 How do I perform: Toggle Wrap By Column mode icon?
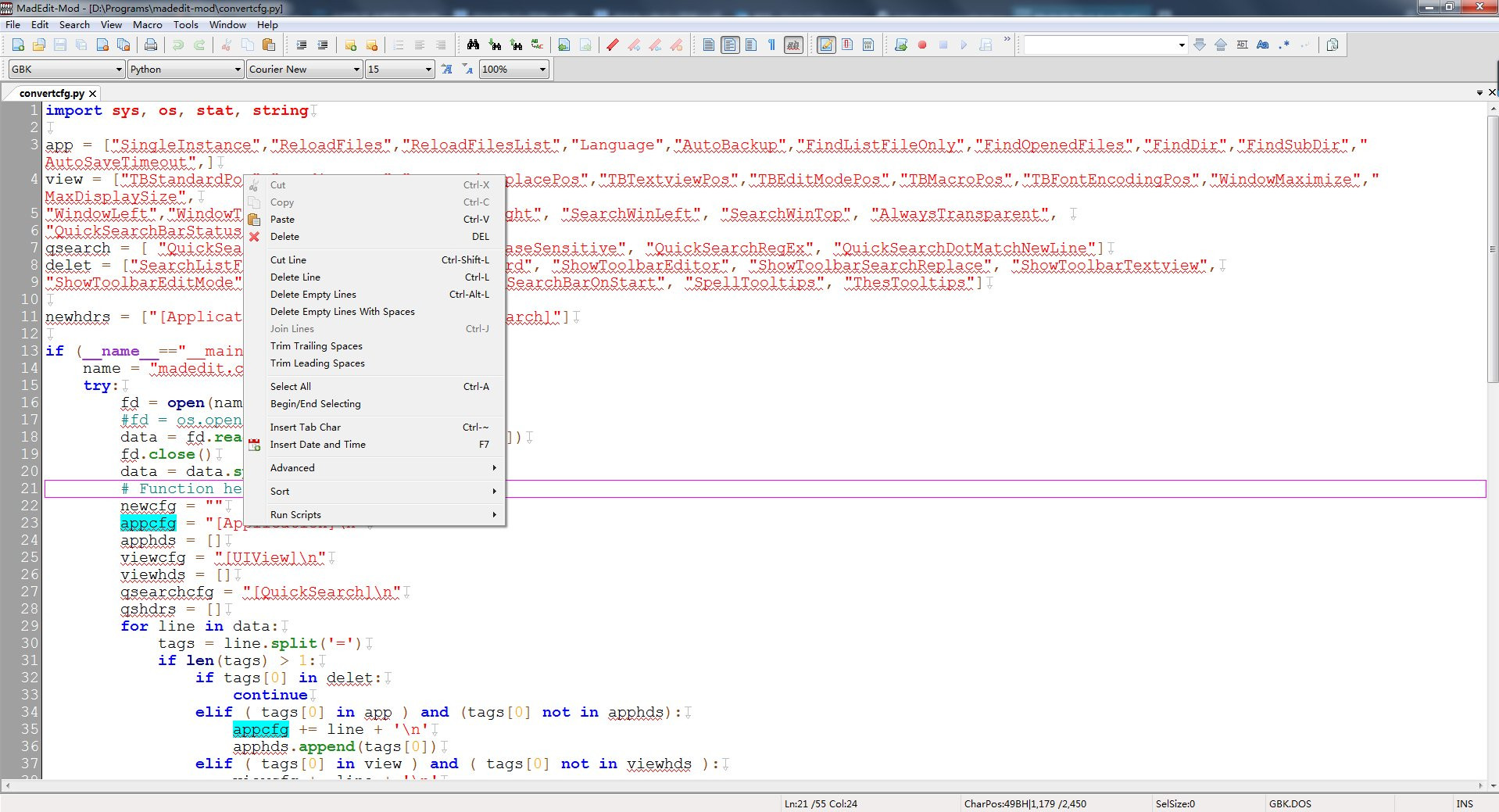(x=750, y=45)
